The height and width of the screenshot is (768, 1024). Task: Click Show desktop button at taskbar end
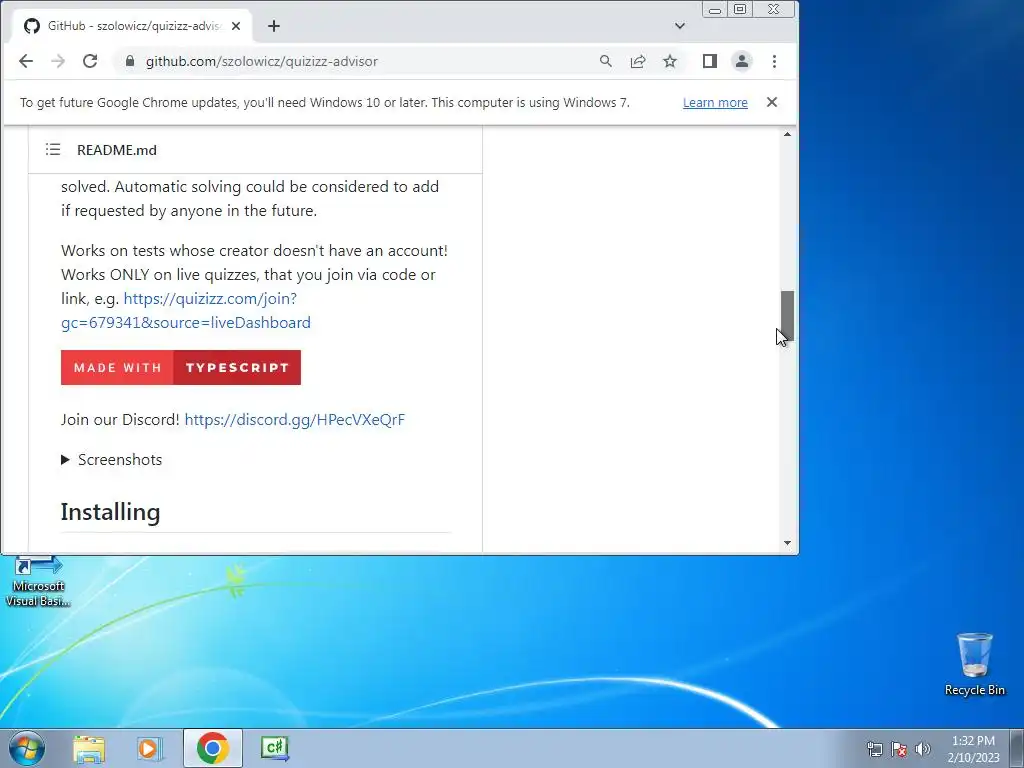pos(1017,748)
